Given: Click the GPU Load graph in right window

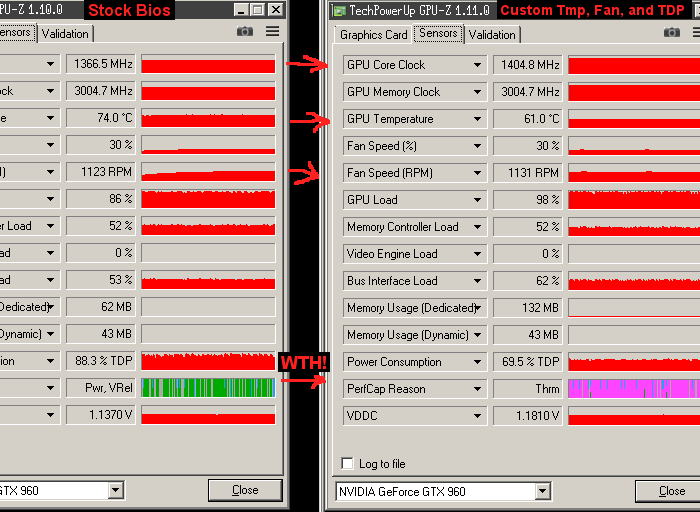Looking at the screenshot, I should point(634,200).
